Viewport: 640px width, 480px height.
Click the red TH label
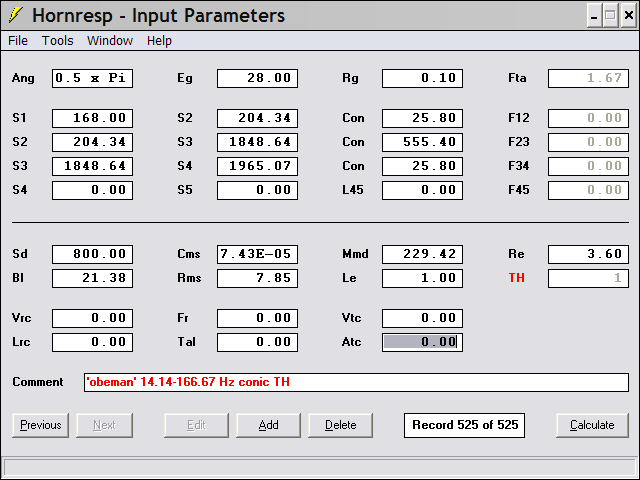coord(516,278)
